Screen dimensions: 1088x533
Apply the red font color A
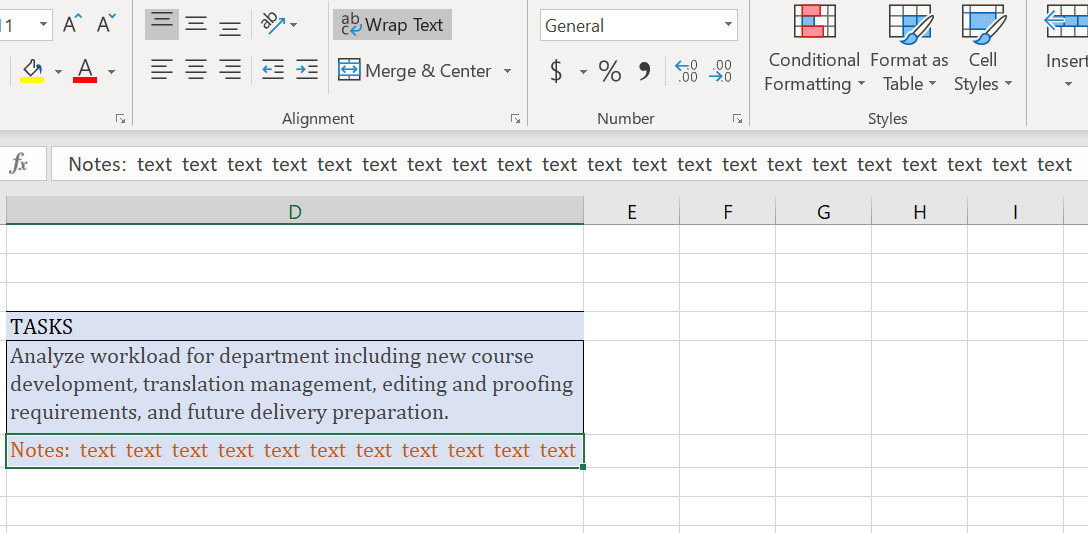point(85,71)
